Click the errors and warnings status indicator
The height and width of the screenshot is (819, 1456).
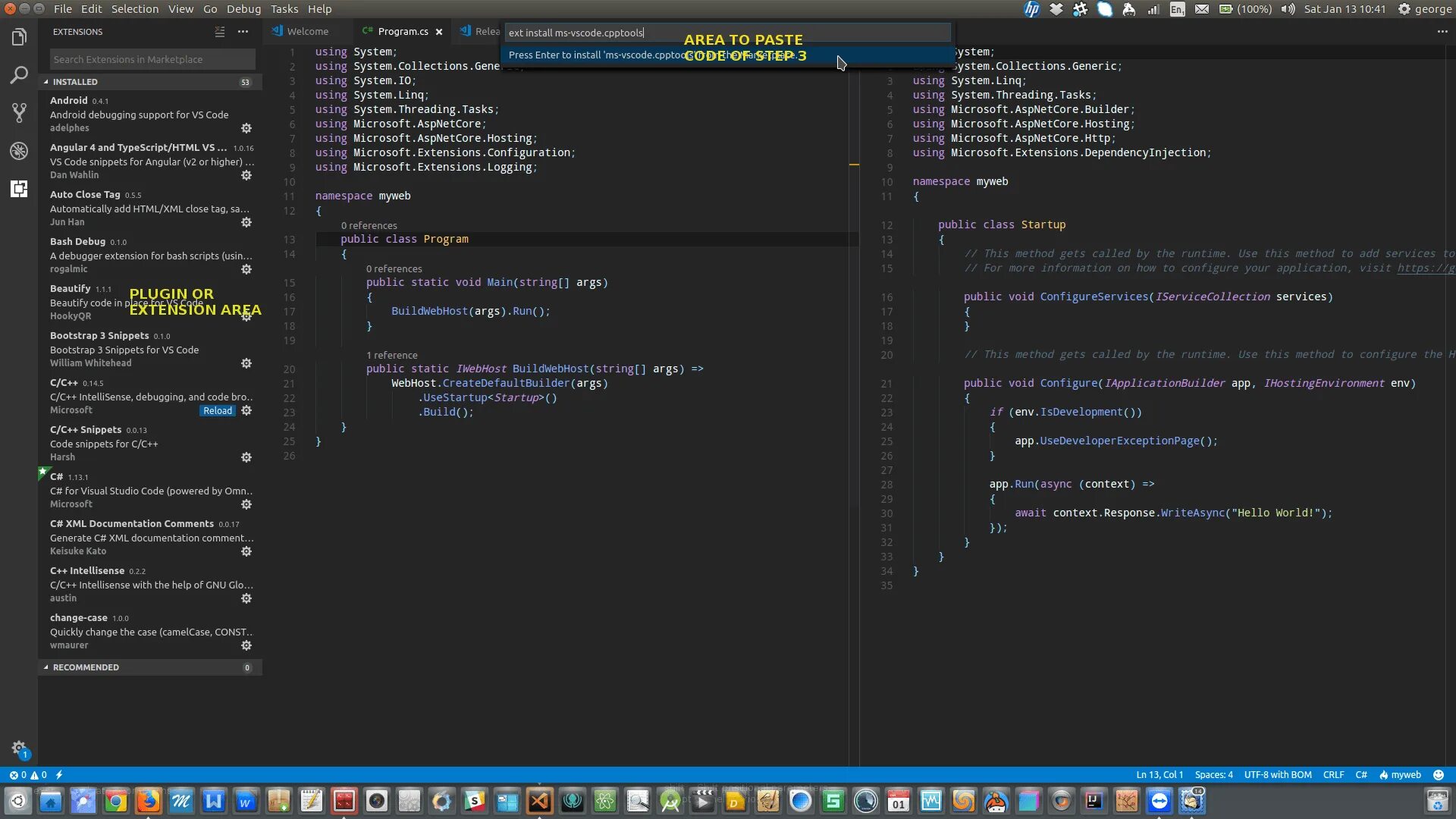[28, 775]
